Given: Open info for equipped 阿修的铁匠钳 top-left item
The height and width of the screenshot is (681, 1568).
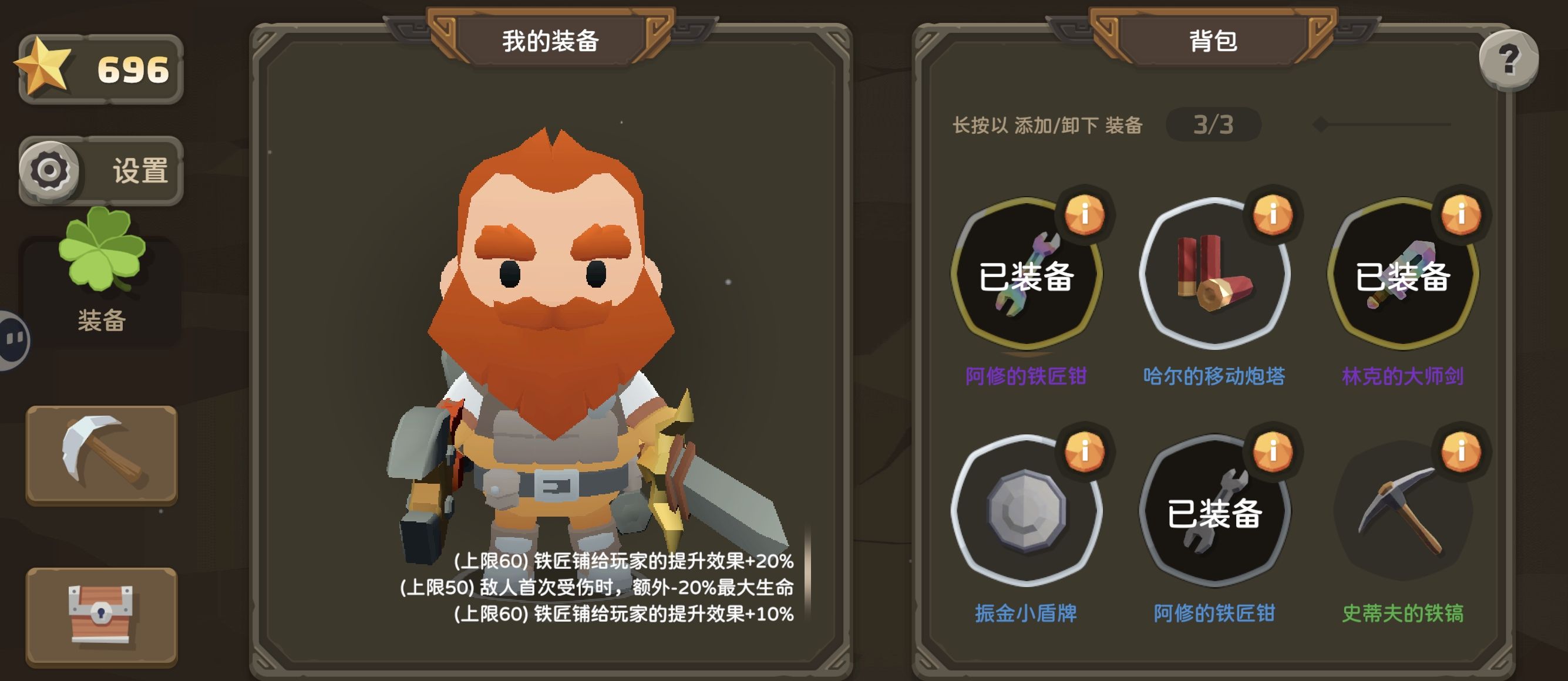Looking at the screenshot, I should pyautogui.click(x=1084, y=214).
